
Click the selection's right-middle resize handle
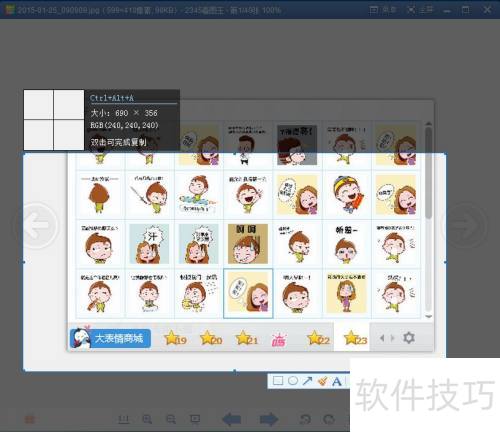pos(445,262)
